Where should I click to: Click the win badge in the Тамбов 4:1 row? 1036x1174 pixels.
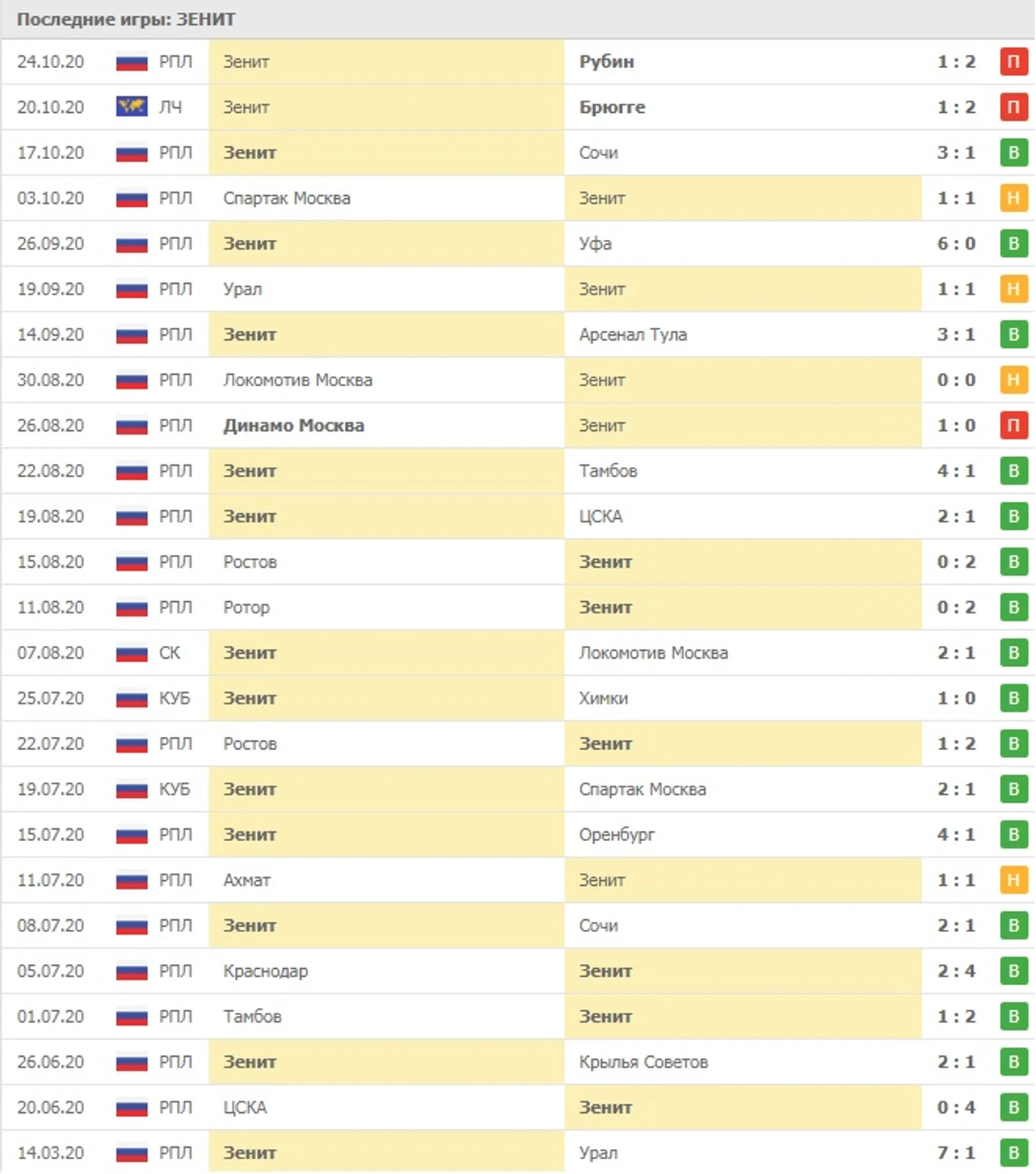tap(1013, 471)
